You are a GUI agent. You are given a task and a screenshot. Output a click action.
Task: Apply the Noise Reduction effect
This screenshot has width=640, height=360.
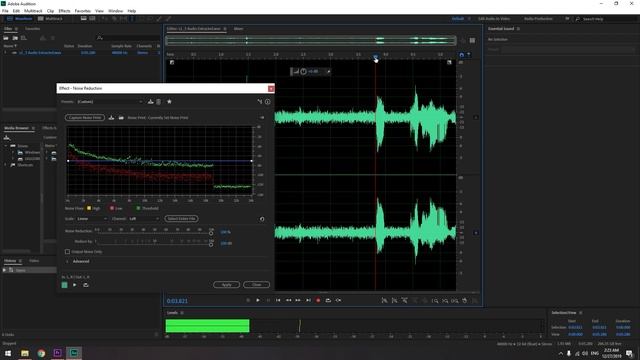(x=226, y=284)
